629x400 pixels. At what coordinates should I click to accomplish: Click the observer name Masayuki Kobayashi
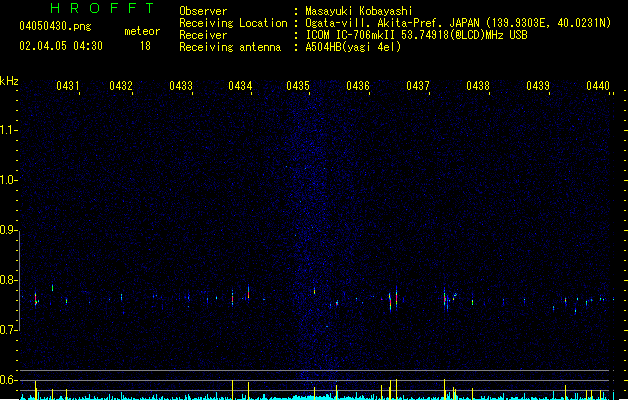point(359,11)
